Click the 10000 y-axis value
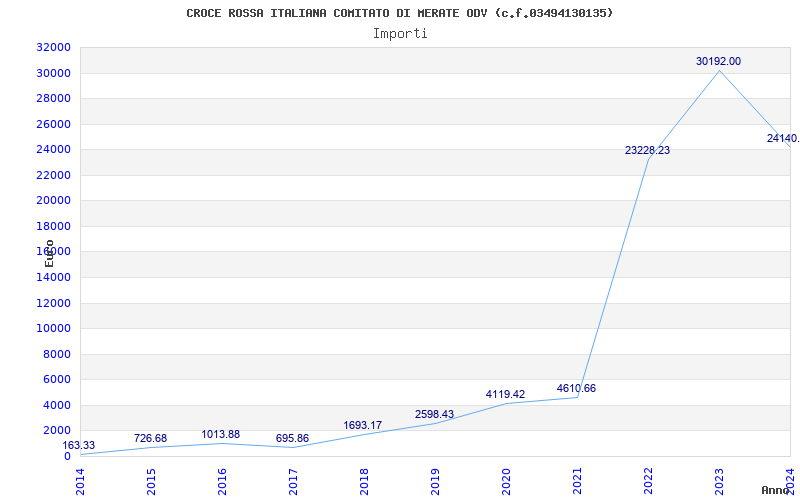 coord(53,329)
